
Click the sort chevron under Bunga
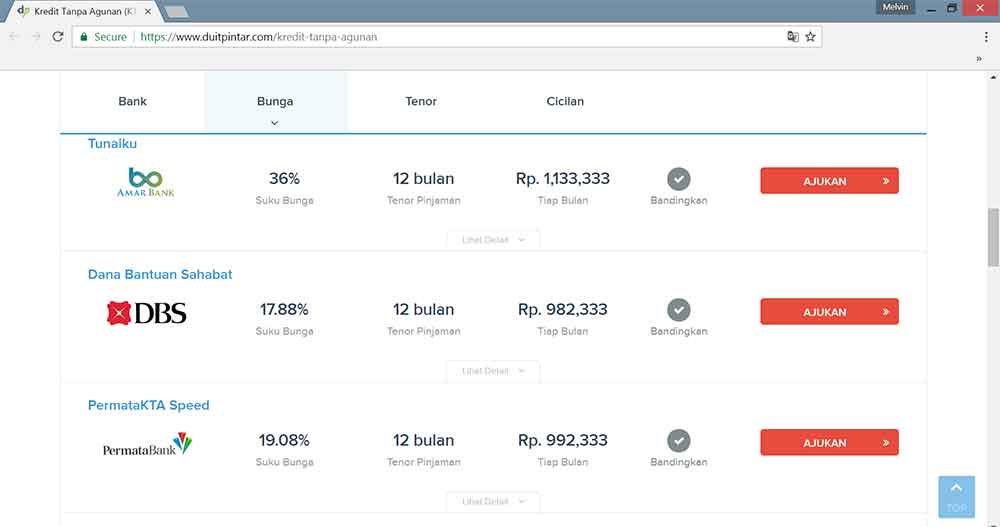(275, 122)
